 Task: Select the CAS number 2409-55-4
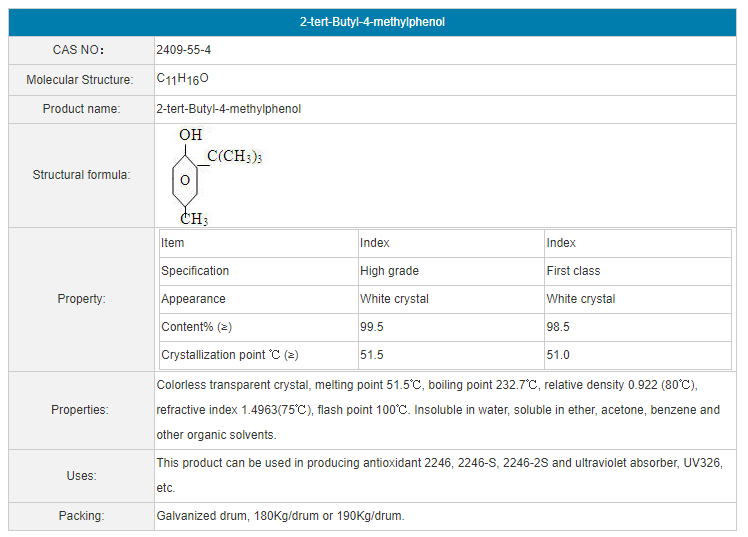tap(184, 50)
